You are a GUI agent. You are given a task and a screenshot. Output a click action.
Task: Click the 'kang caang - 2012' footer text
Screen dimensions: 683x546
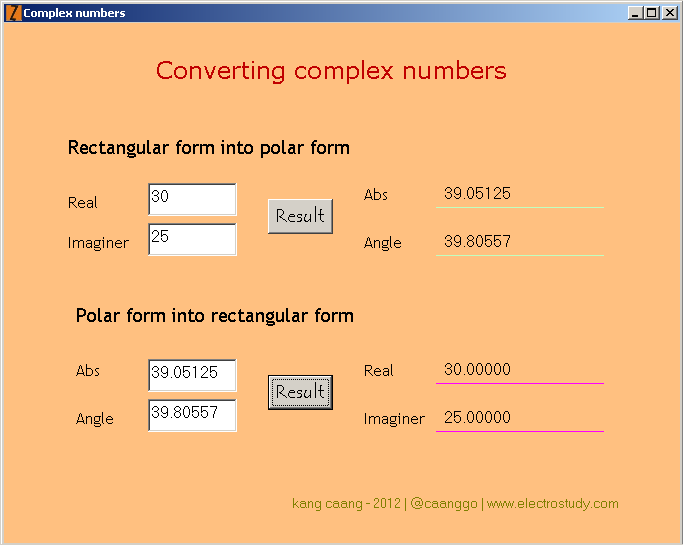[346, 504]
